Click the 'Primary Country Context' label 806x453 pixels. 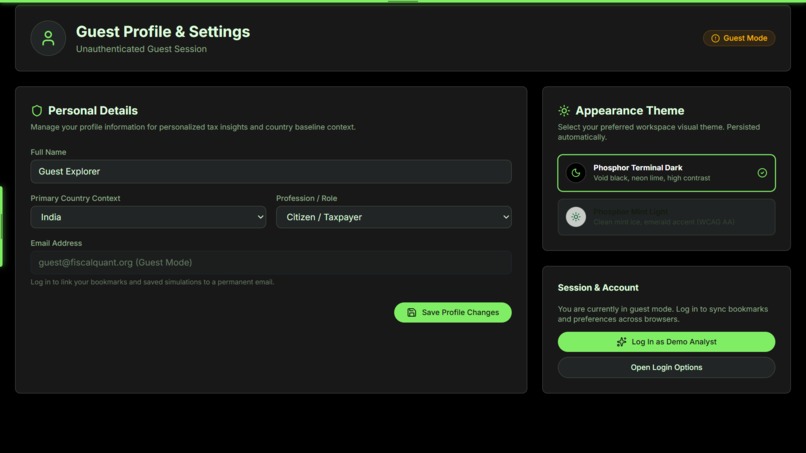pos(75,198)
